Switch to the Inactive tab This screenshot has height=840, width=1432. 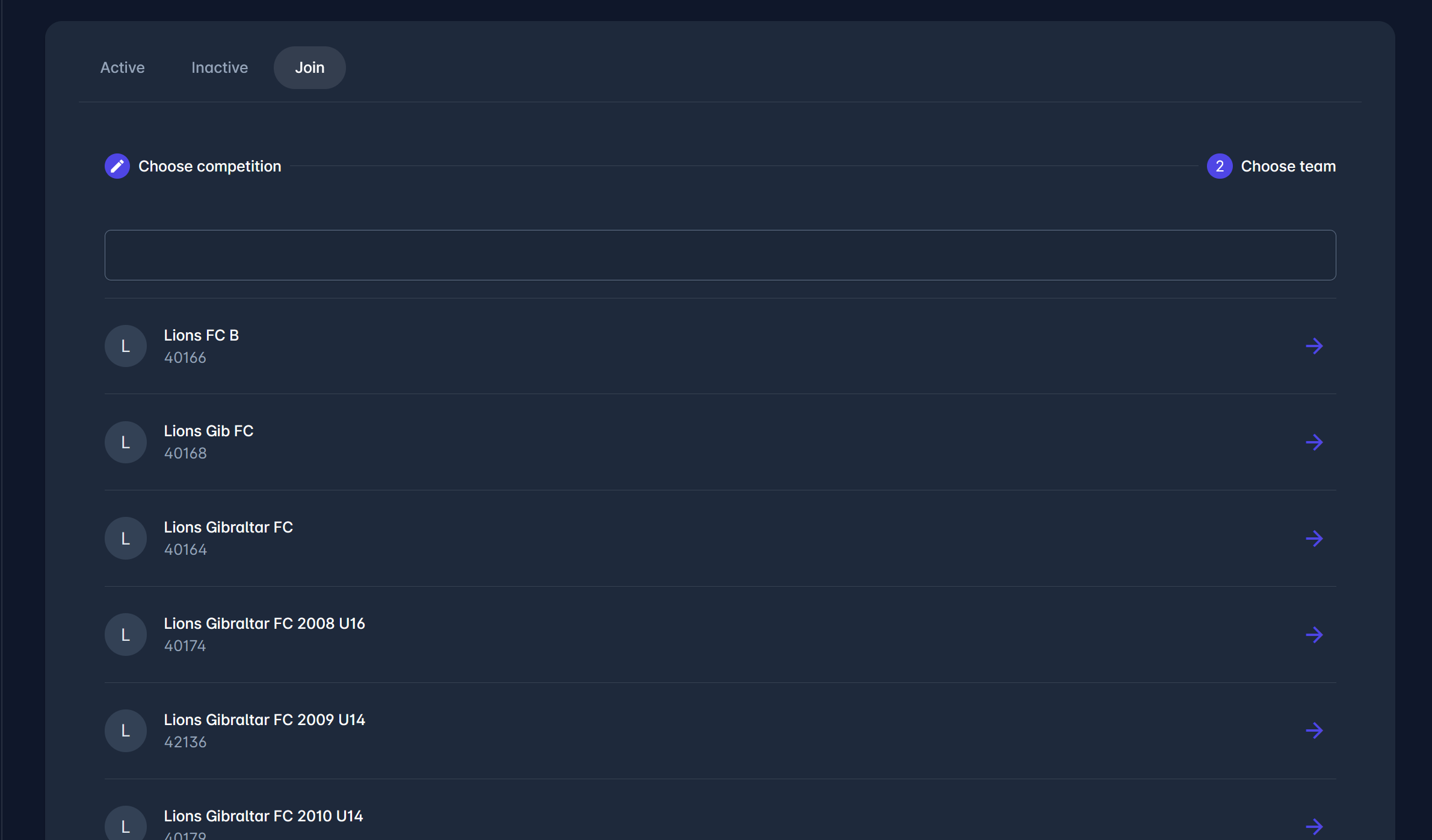pos(220,67)
